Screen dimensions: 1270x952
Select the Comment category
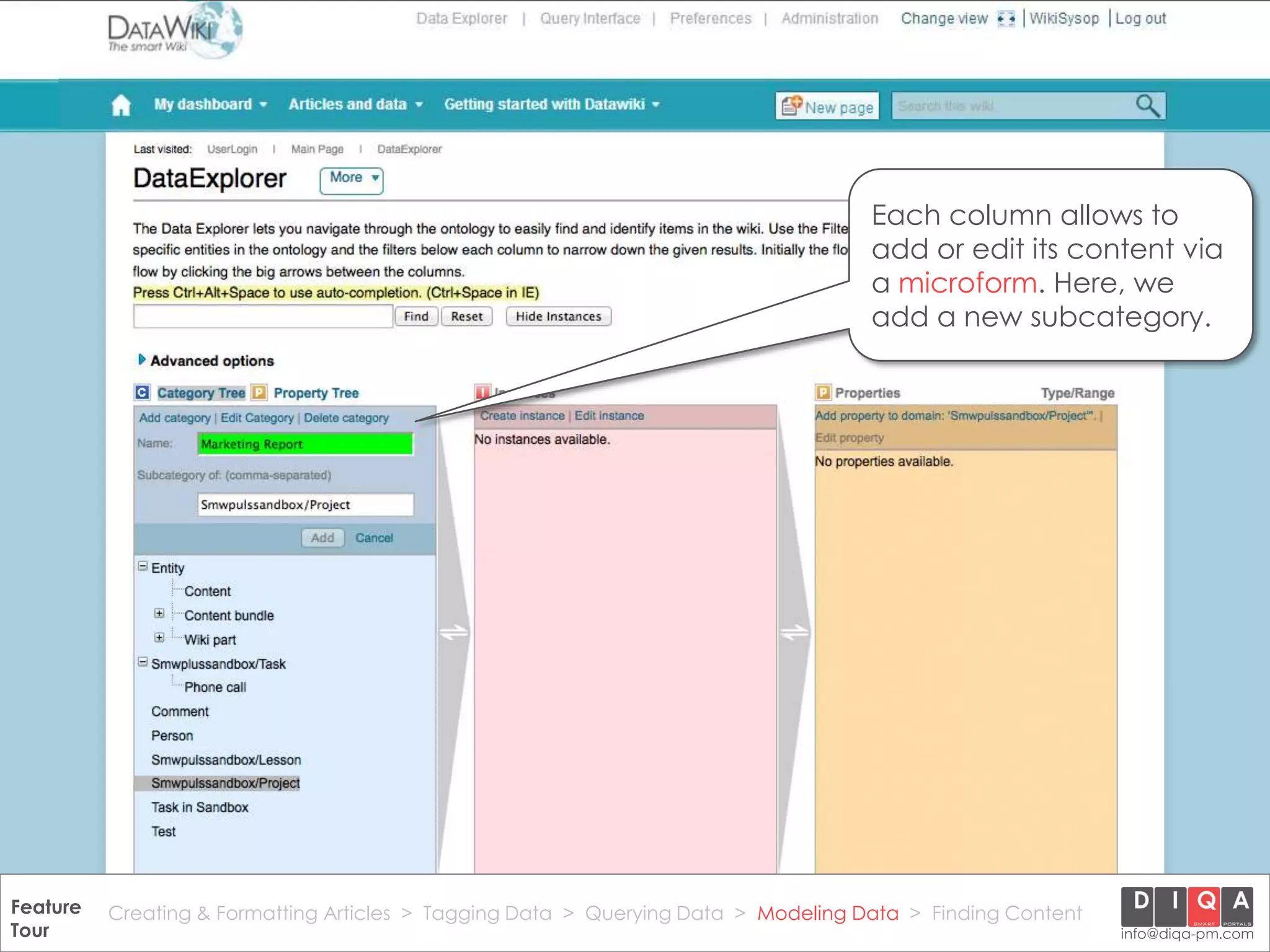[180, 712]
